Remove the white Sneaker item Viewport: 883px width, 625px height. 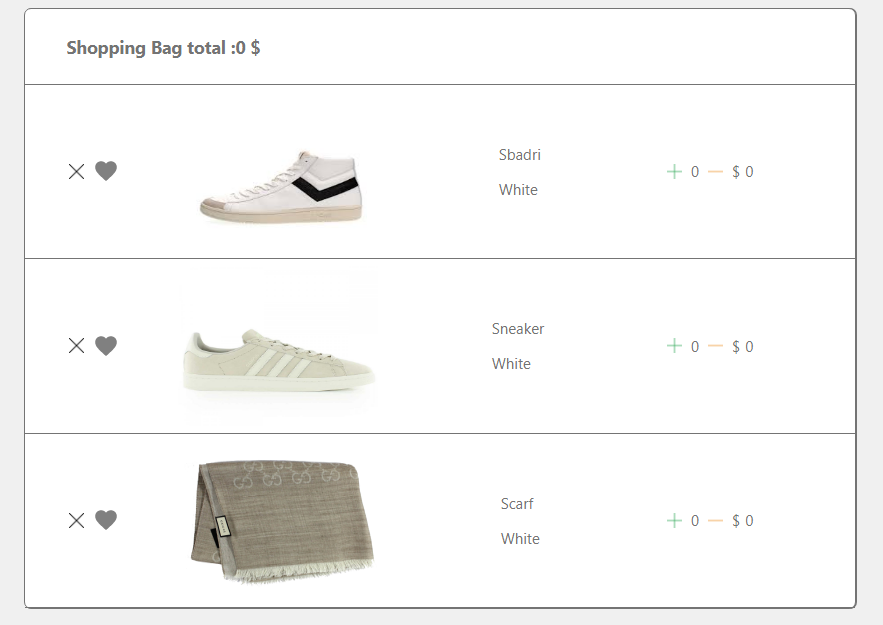coord(76,345)
